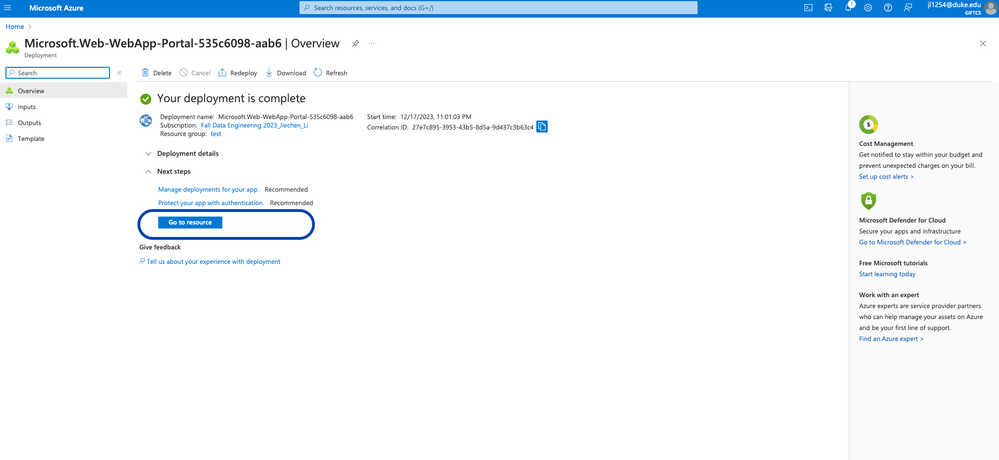Expand the Deployment details section

pos(182,154)
